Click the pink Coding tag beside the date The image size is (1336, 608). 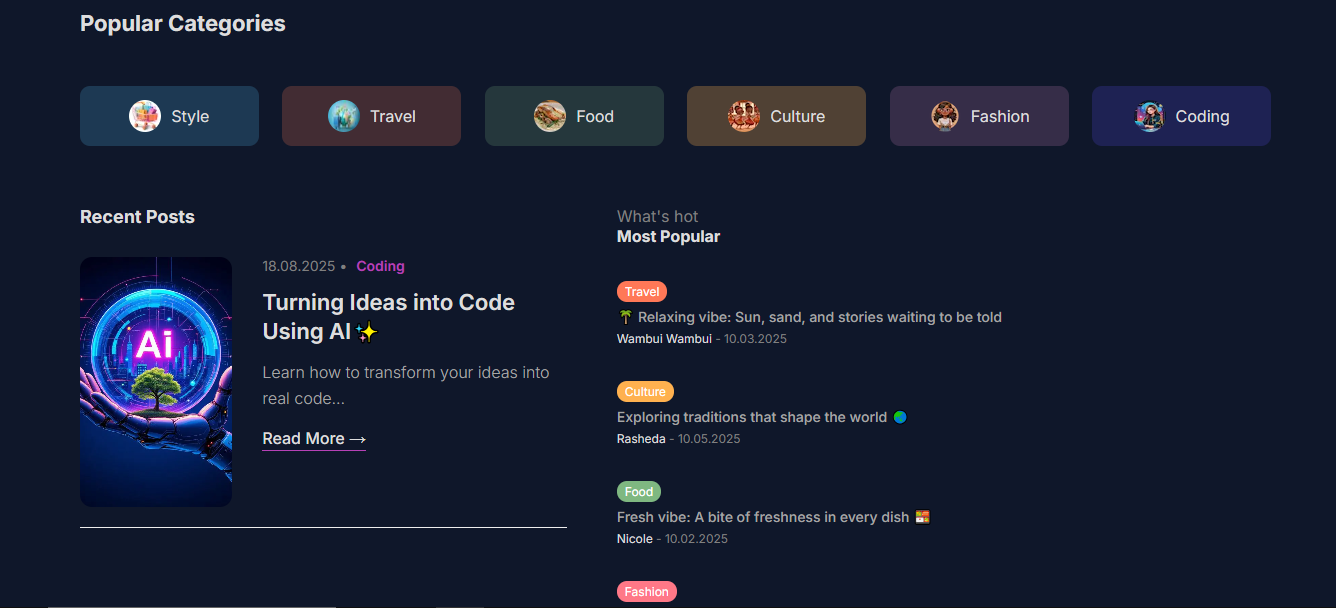(380, 266)
